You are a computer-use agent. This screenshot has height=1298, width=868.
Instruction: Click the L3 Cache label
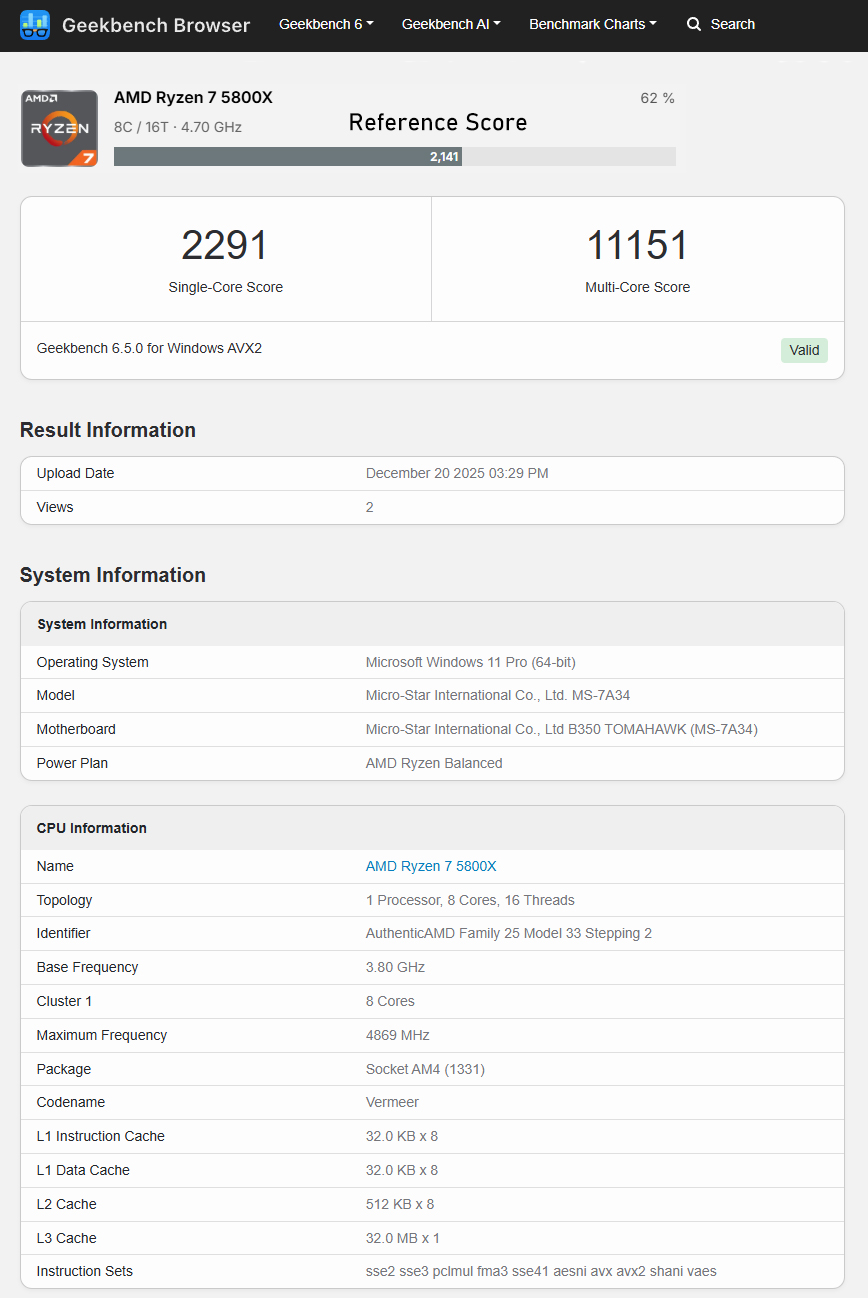[67, 1238]
